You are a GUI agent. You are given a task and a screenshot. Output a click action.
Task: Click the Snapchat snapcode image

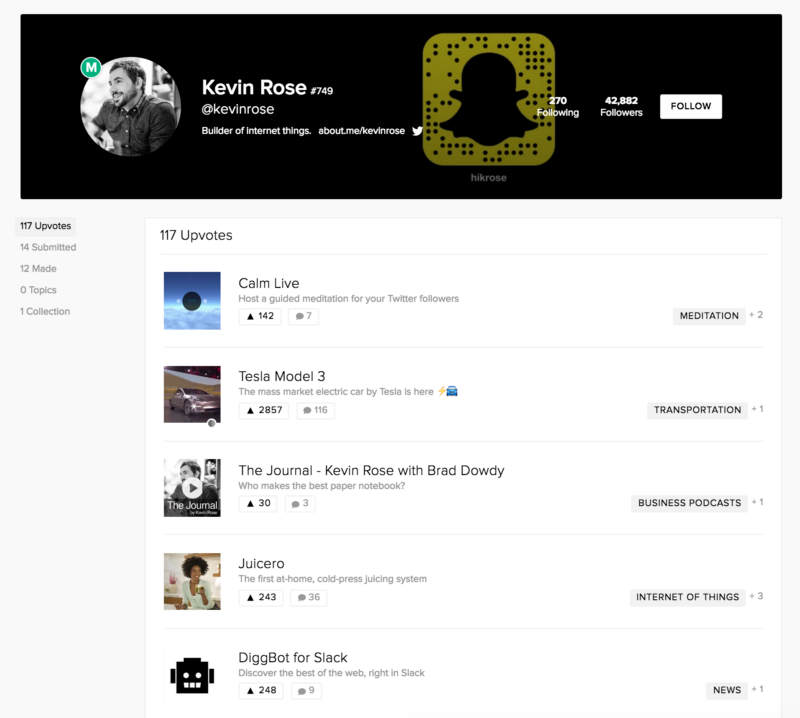pyautogui.click(x=488, y=100)
